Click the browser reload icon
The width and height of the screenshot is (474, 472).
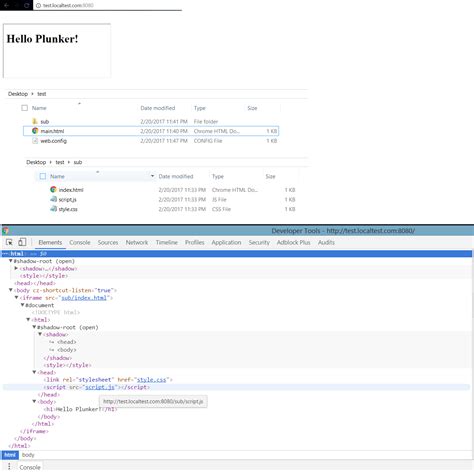point(27,5)
